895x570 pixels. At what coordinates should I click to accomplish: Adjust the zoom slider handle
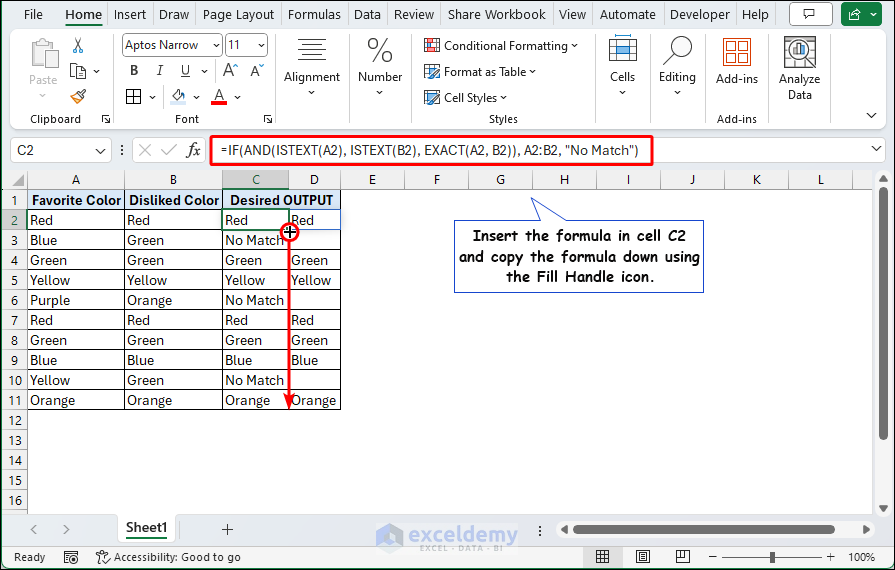(772, 557)
